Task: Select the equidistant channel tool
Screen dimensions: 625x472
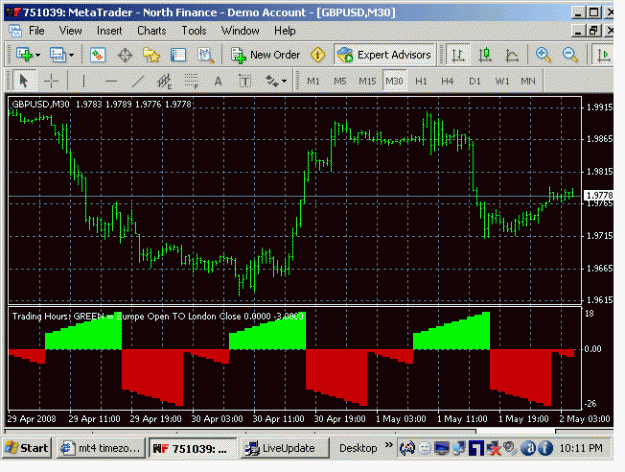Action: 164,81
